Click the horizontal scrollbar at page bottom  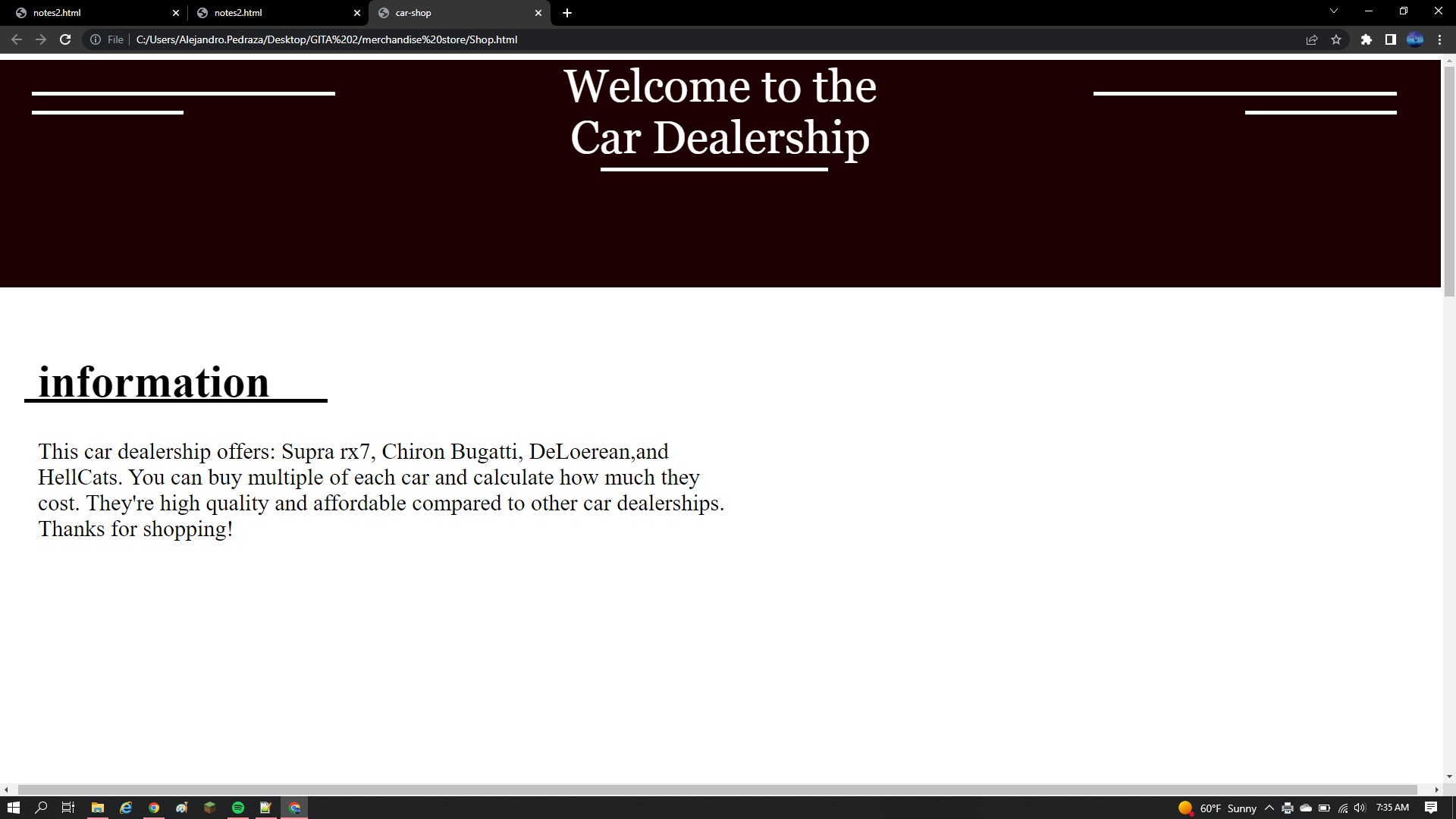tap(717, 789)
